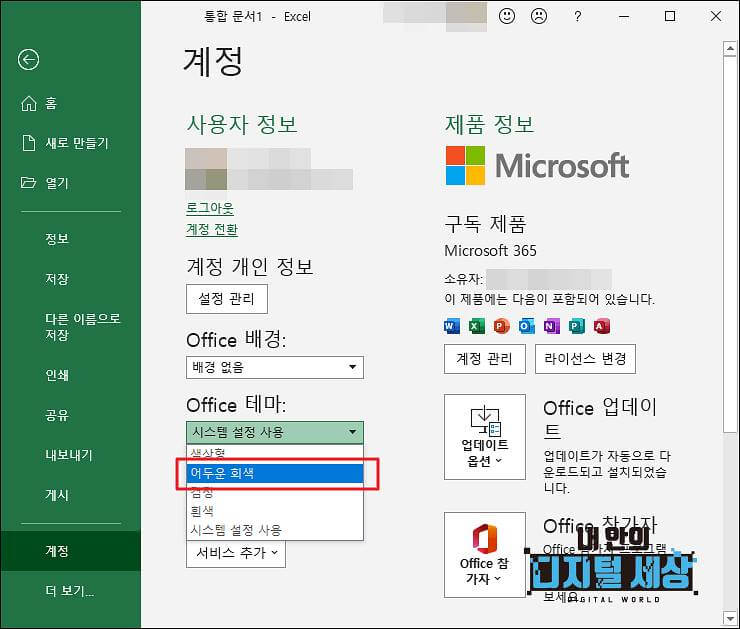Click the PowerPoint app icon
This screenshot has height=629, width=740.
coord(502,326)
